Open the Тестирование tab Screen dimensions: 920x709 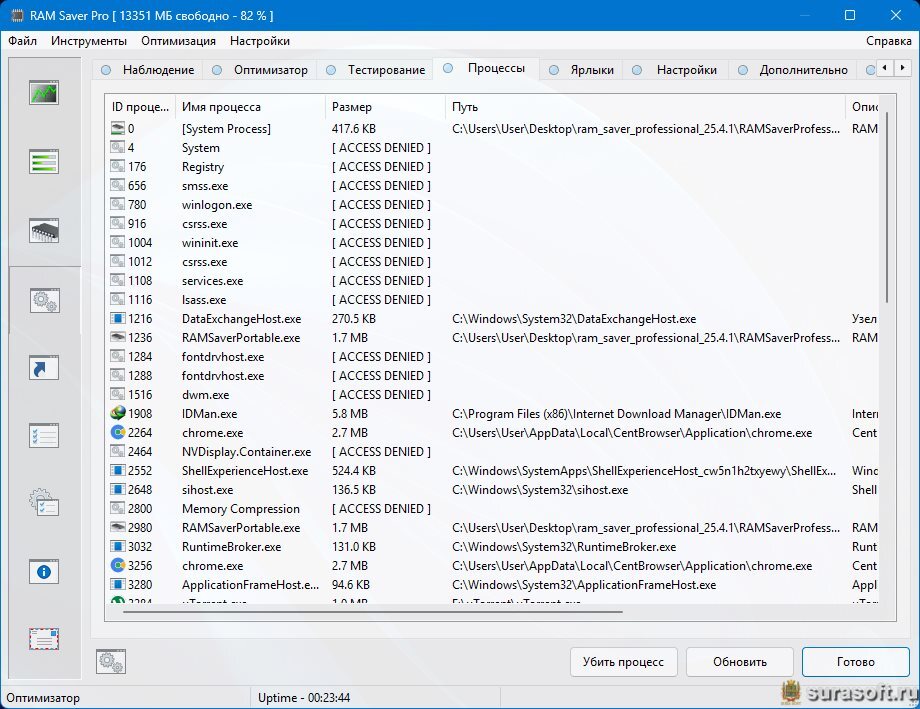click(x=376, y=70)
